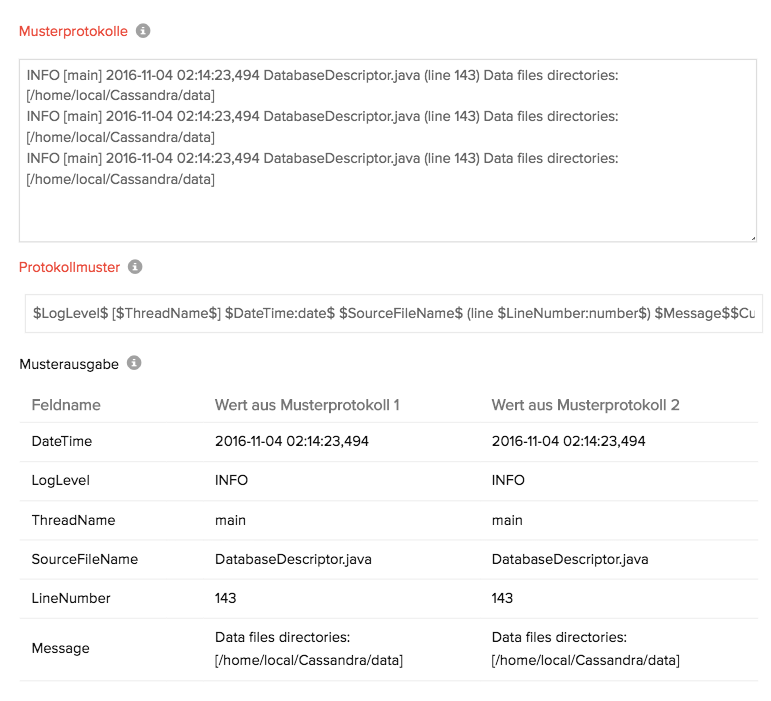Click the Message field name
This screenshot has width=771, height=701.
[x=60, y=648]
